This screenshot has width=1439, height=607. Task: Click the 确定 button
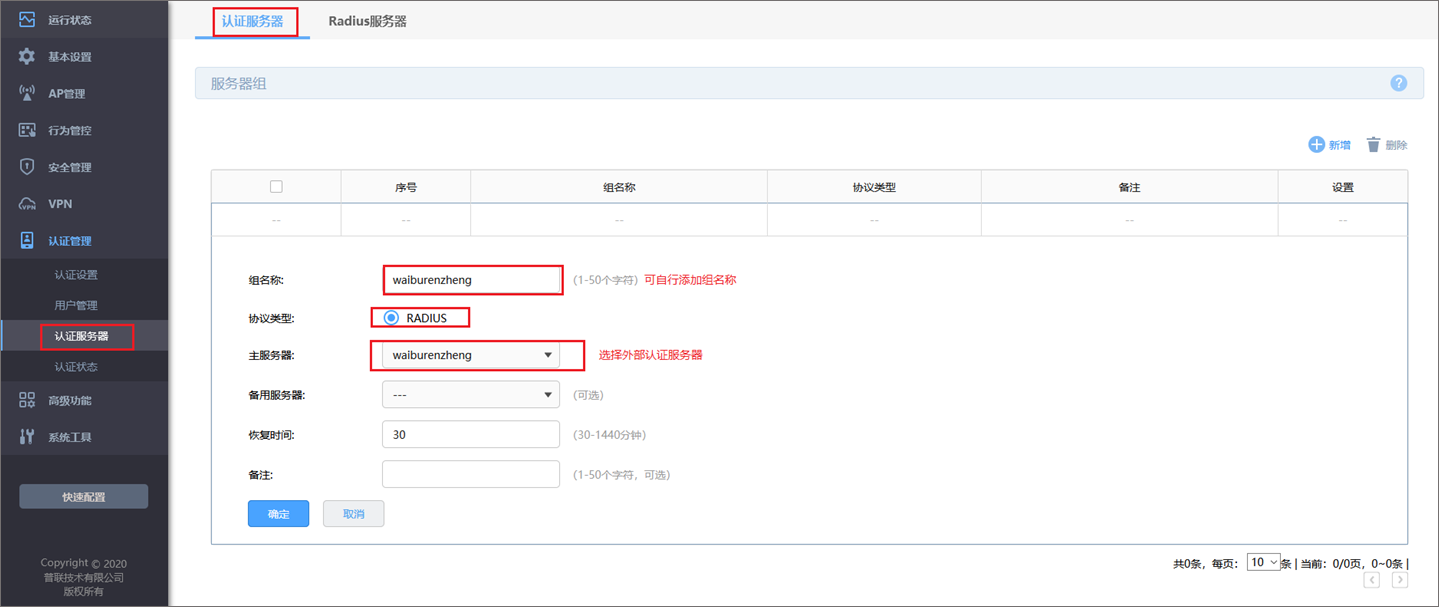point(278,514)
